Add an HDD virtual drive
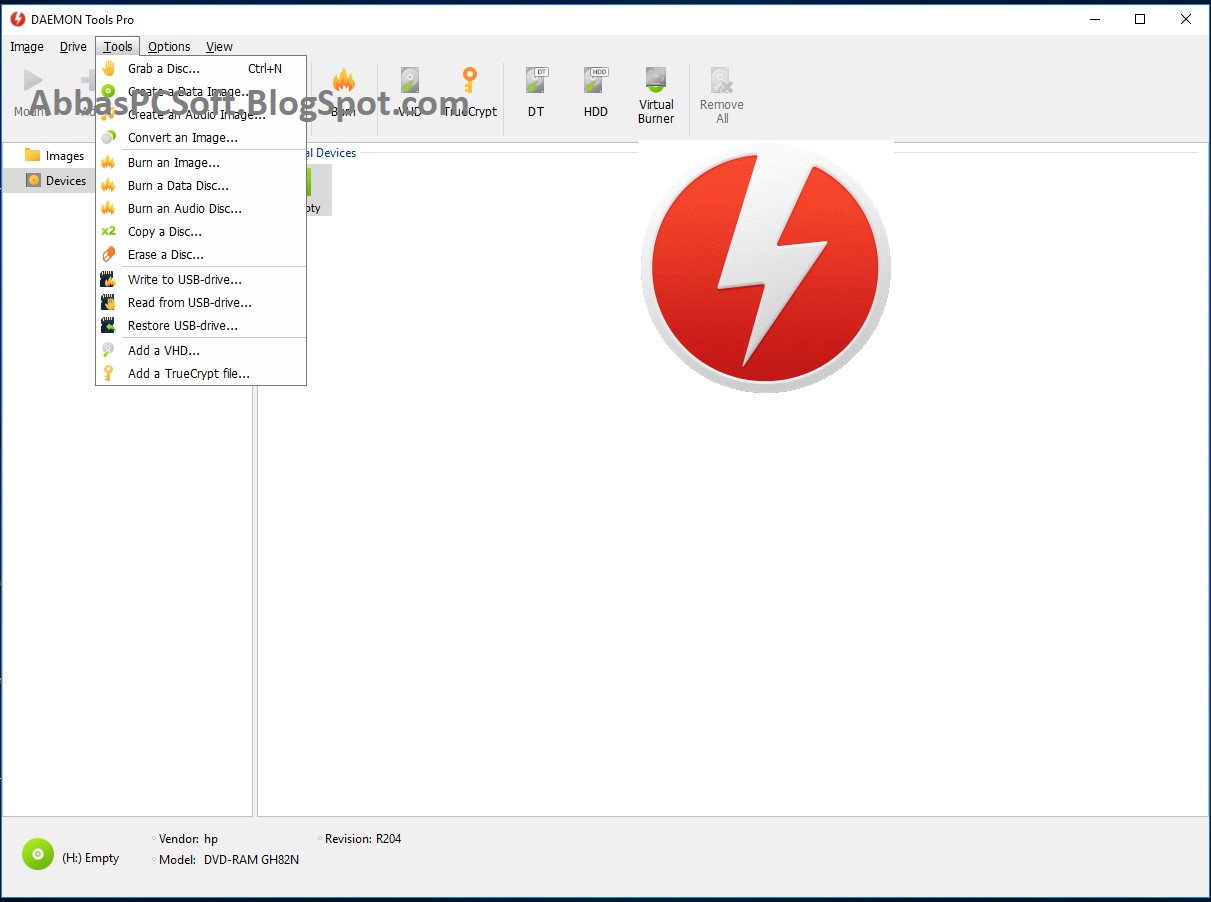1211x902 pixels. pyautogui.click(x=596, y=92)
